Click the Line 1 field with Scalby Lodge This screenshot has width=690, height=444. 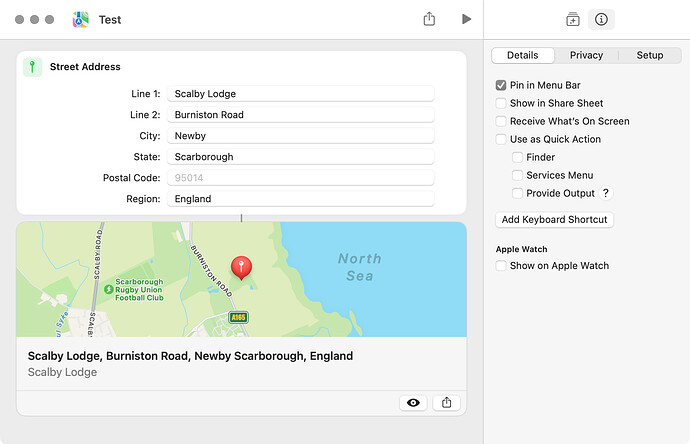click(301, 94)
